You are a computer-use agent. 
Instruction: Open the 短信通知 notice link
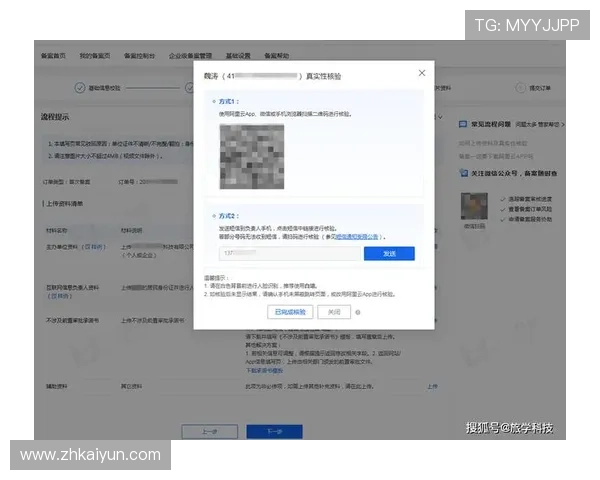[357, 237]
